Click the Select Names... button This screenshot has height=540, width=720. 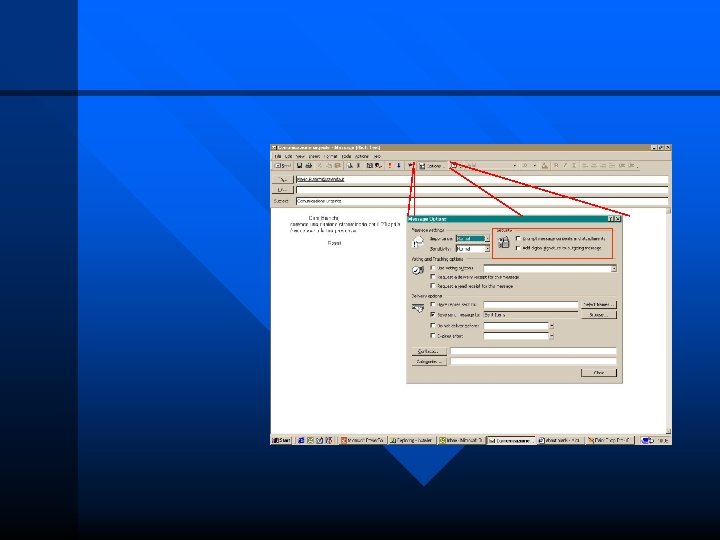599,305
